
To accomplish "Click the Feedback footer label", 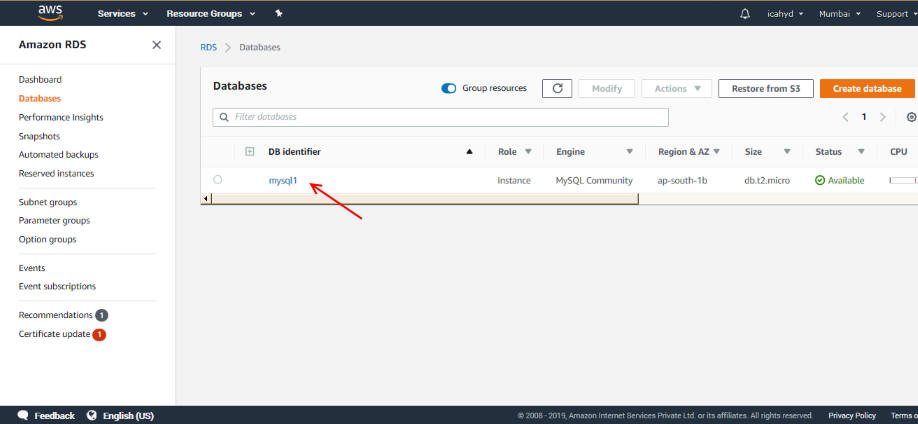I will tap(54, 415).
